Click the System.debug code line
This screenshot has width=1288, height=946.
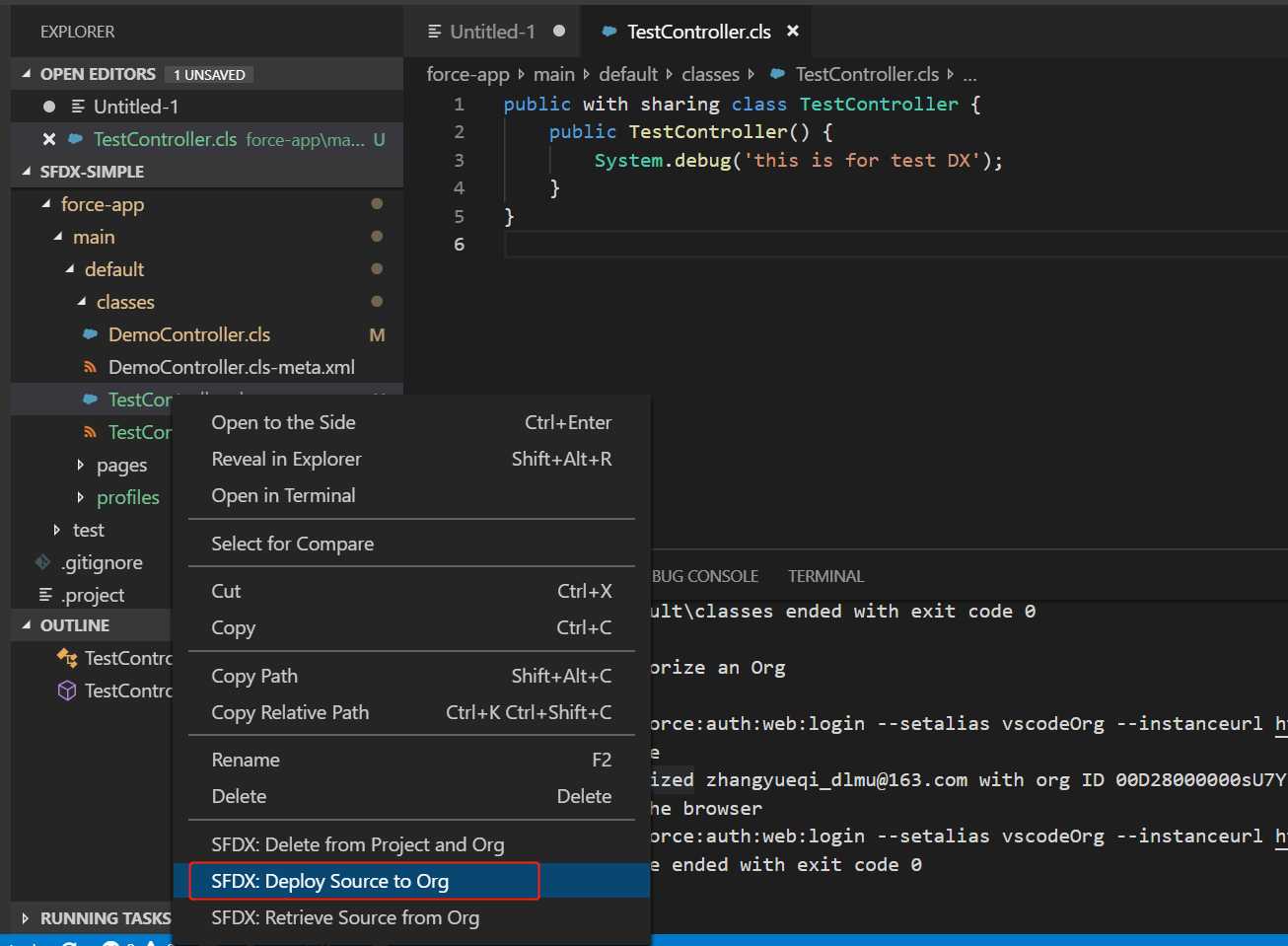pyautogui.click(x=798, y=160)
